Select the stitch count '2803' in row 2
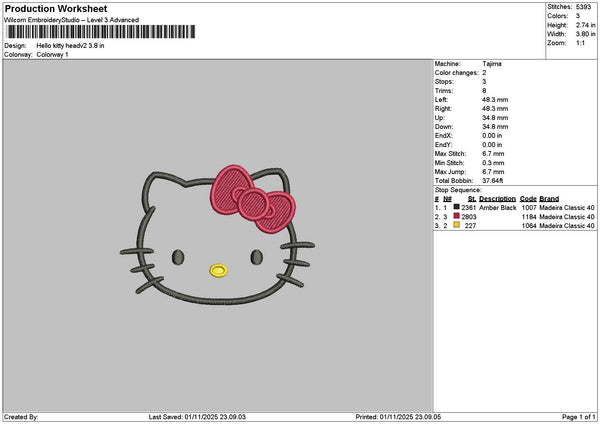 point(468,217)
